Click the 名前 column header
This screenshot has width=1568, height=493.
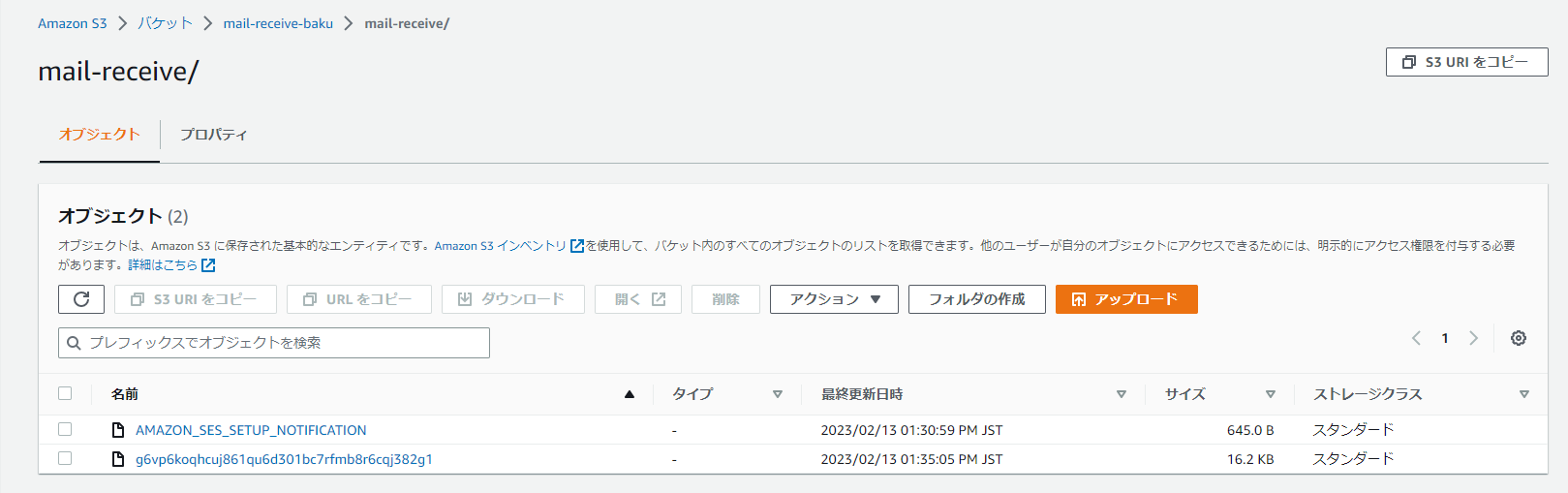pyautogui.click(x=125, y=394)
